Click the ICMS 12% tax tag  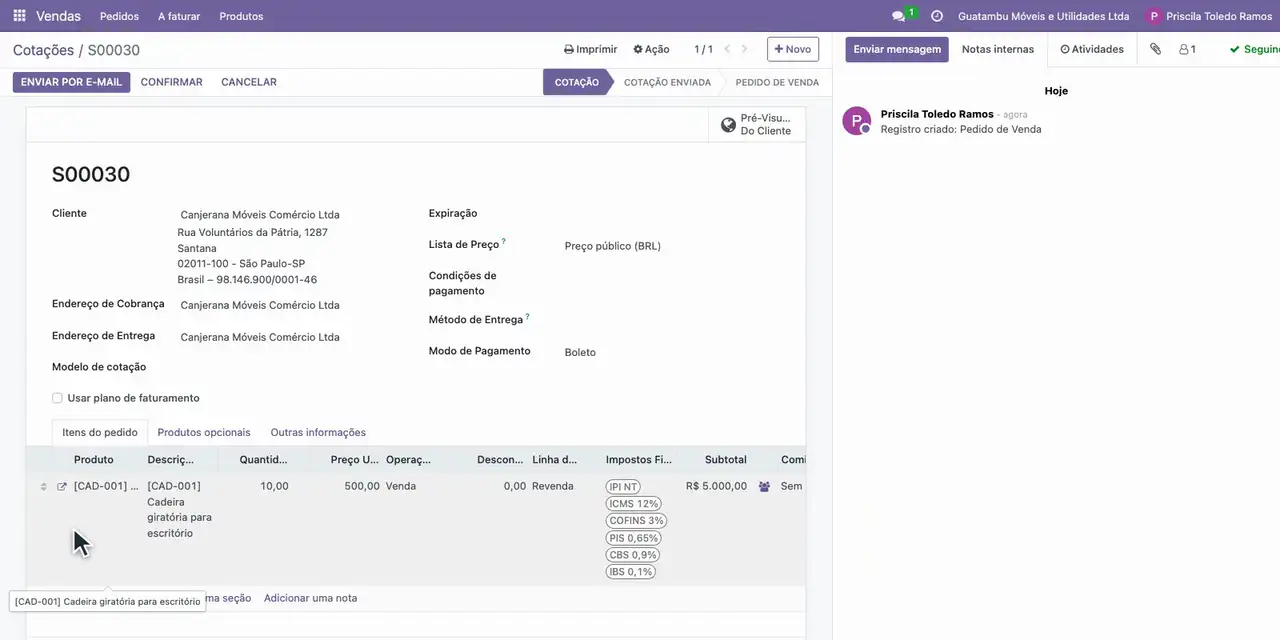pyautogui.click(x=634, y=504)
